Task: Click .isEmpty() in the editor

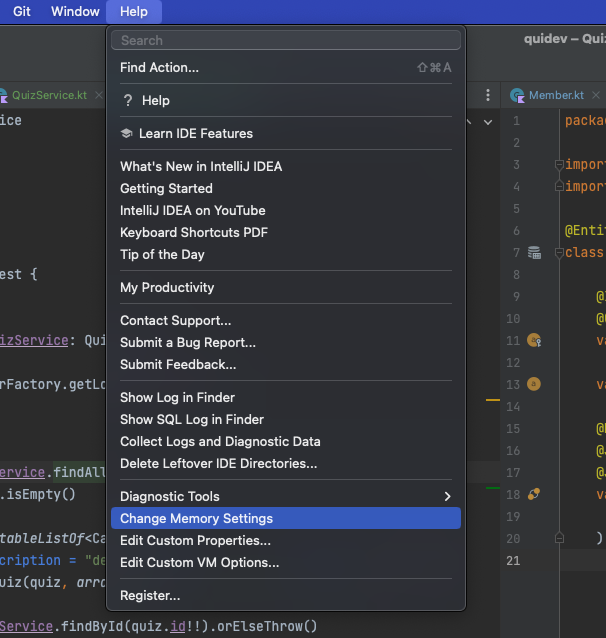Action: coord(38,494)
